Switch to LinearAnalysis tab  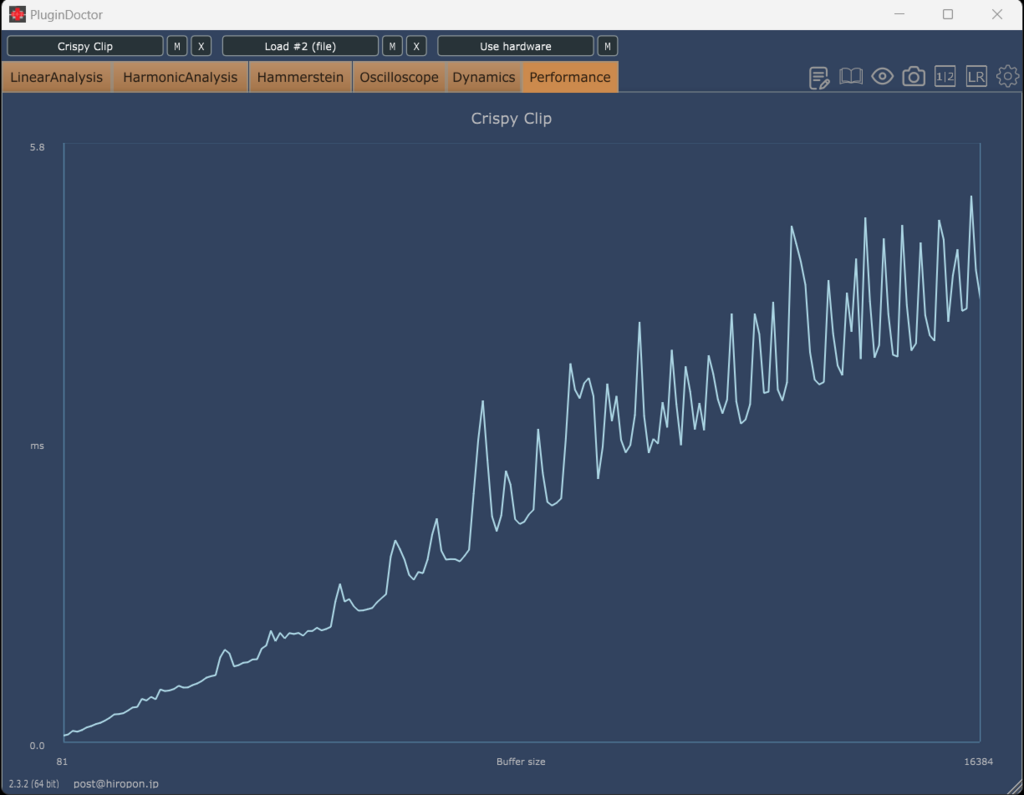(56, 77)
